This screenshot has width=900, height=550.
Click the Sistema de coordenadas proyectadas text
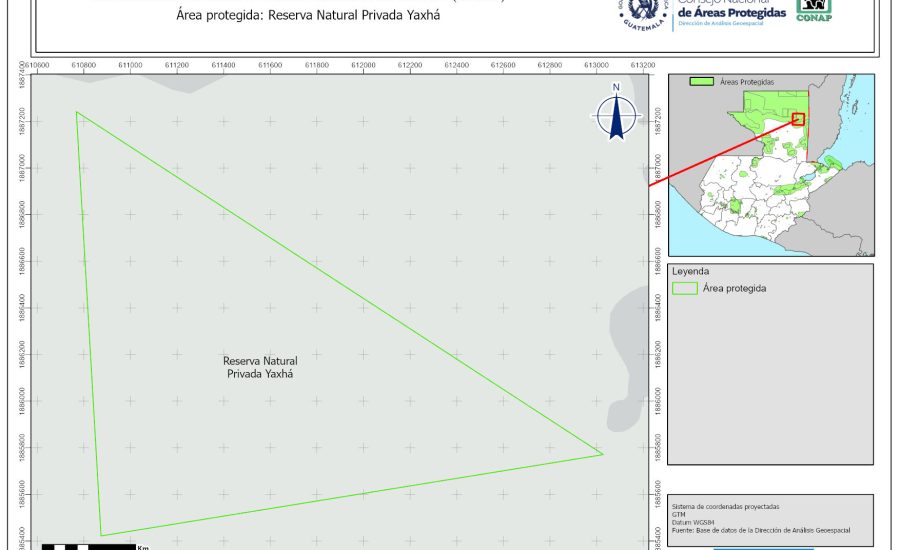725,505
